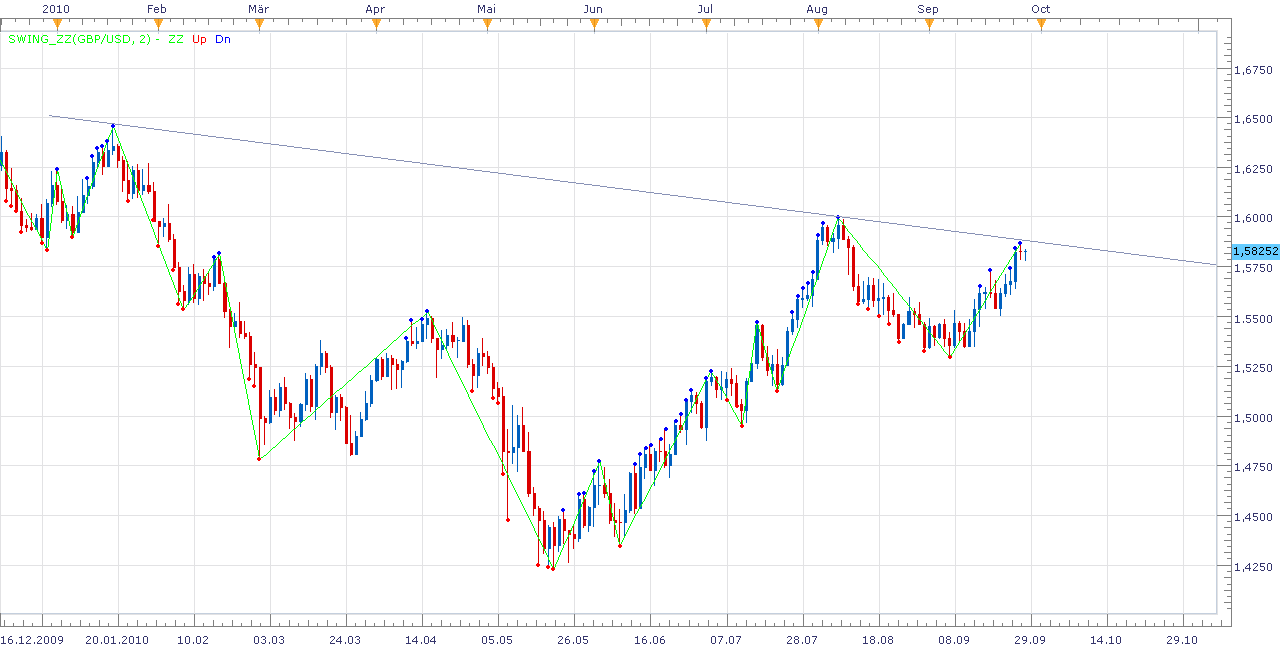Screen dimensions: 1288x651
Task: Click the 1,6000 price axis label
Action: 1254,218
